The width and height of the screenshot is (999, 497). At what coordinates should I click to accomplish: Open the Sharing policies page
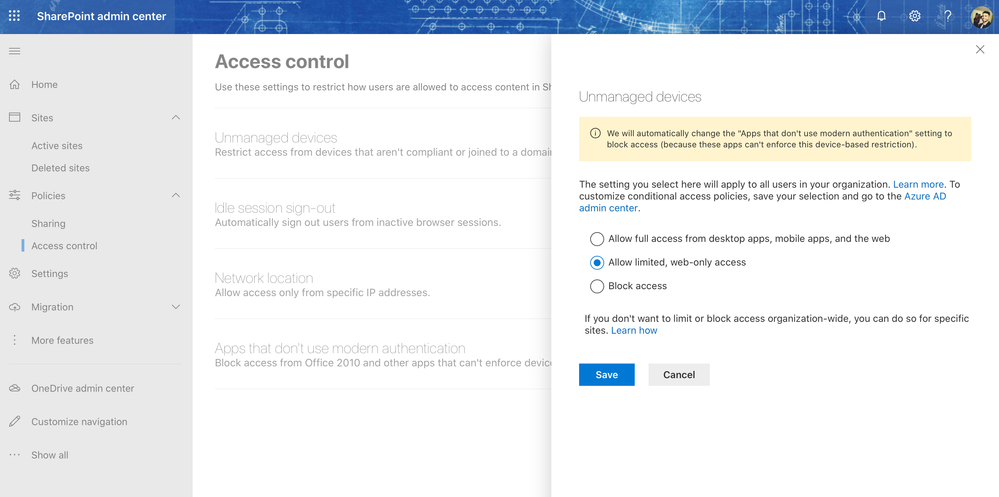(x=48, y=224)
